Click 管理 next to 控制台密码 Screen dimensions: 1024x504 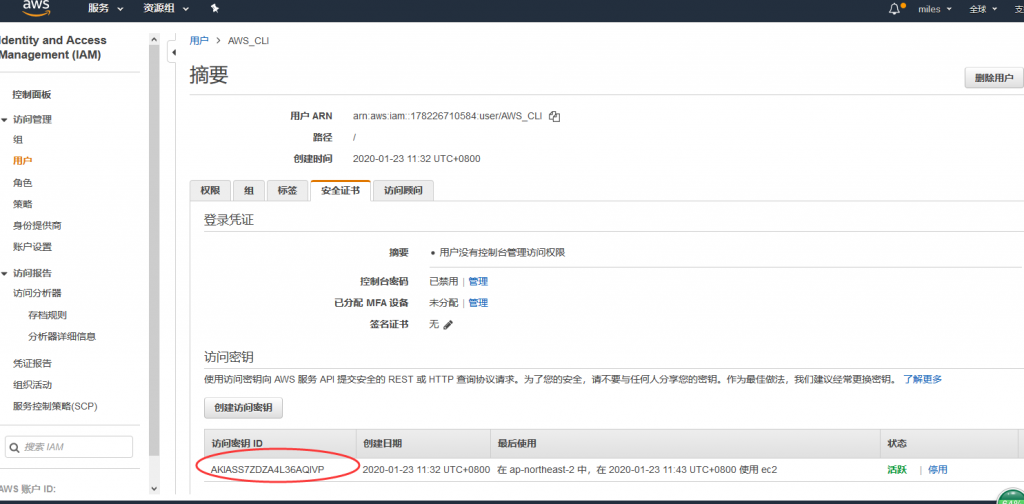[x=478, y=281]
